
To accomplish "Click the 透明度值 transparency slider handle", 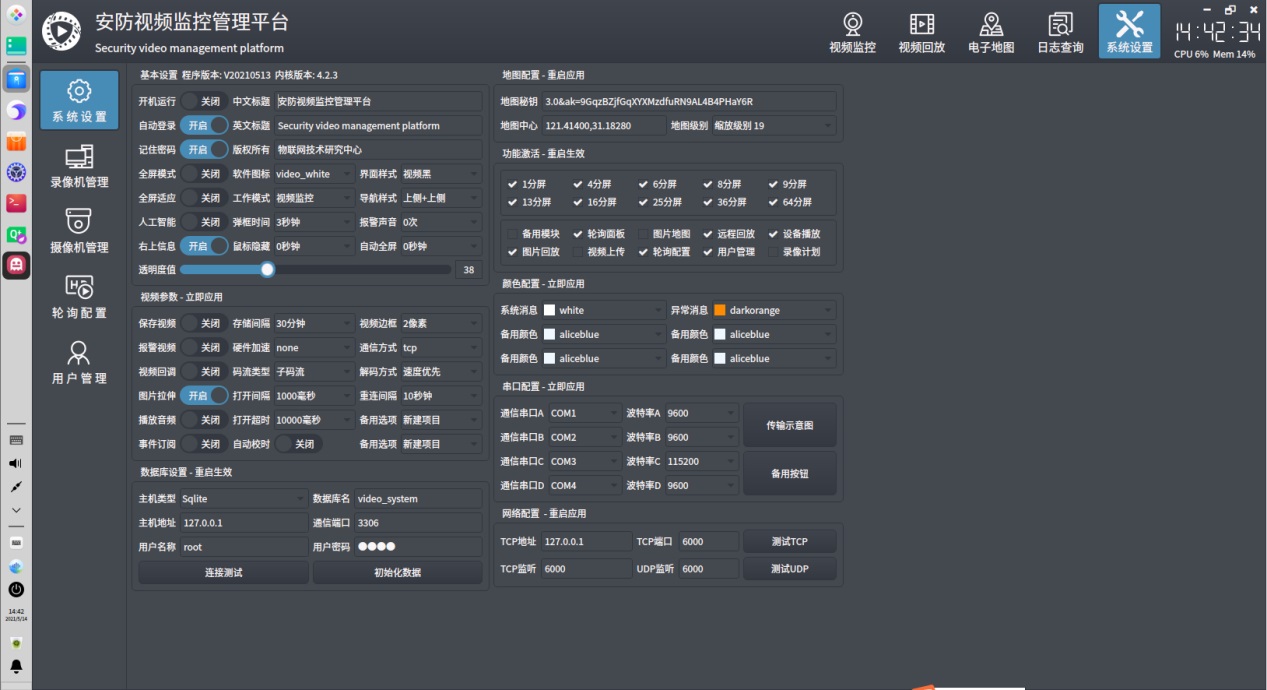I will [x=267, y=269].
